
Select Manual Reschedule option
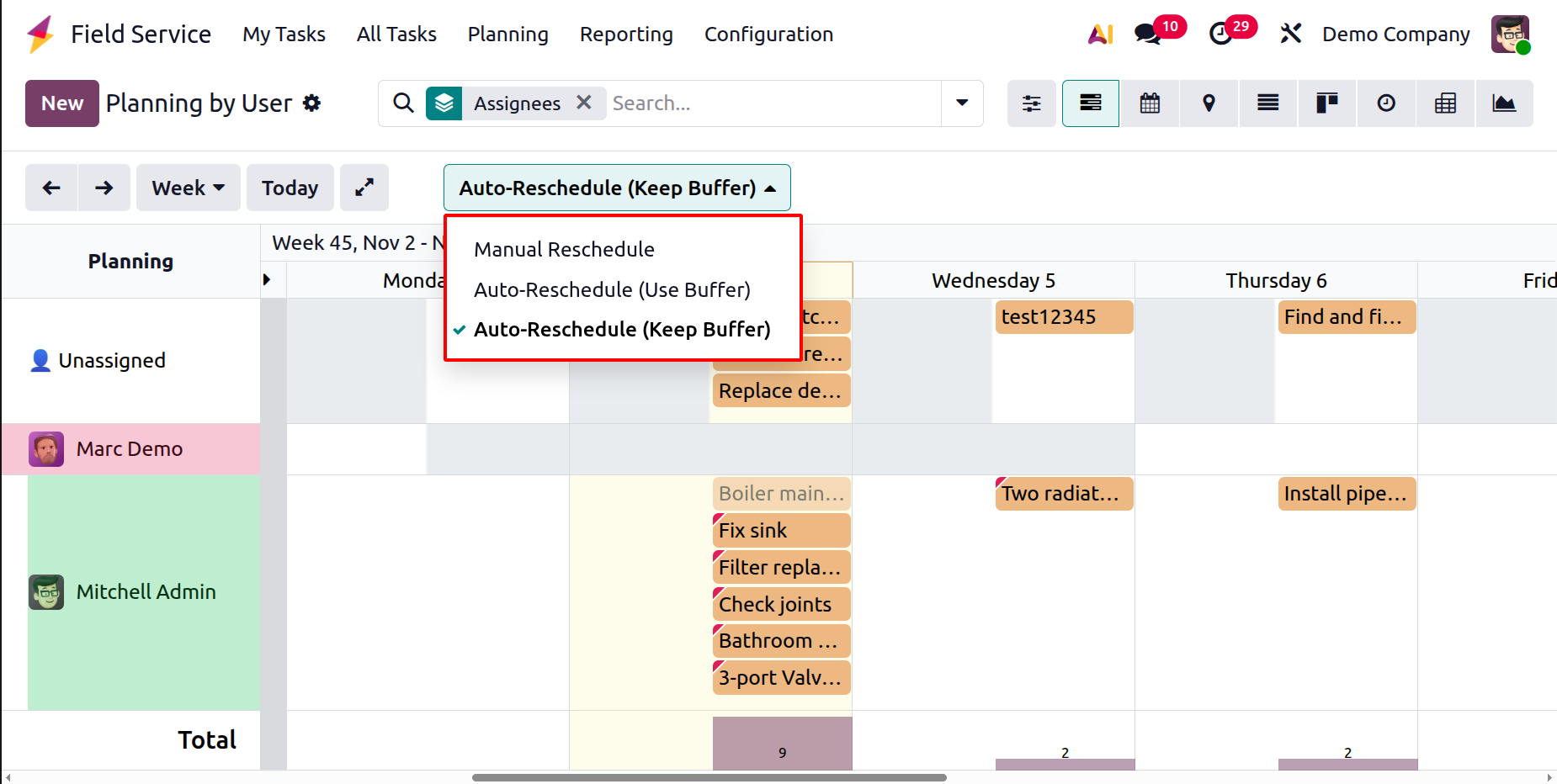coord(564,249)
